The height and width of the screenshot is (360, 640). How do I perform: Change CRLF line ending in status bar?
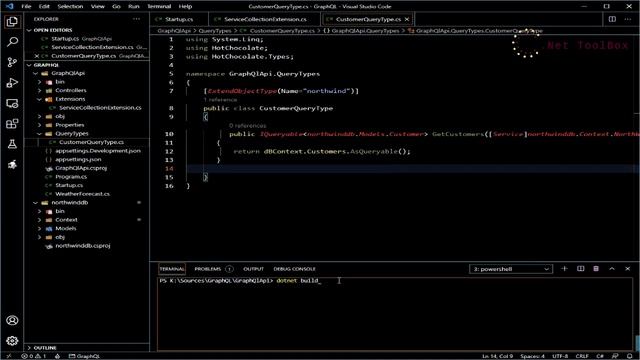tap(582, 356)
